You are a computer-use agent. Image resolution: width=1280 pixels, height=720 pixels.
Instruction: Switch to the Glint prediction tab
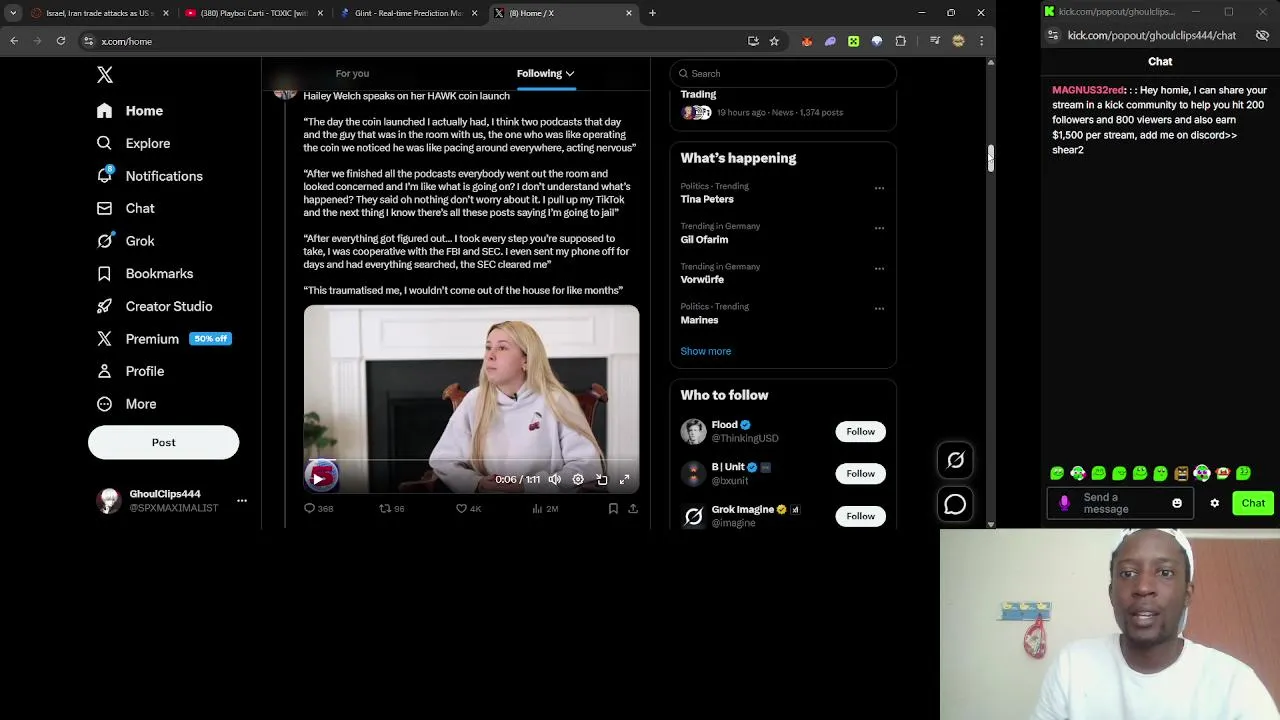[x=408, y=13]
